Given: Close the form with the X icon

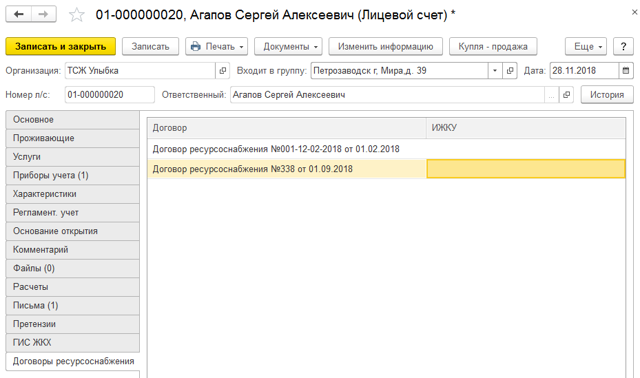Looking at the screenshot, I should tap(634, 12).
